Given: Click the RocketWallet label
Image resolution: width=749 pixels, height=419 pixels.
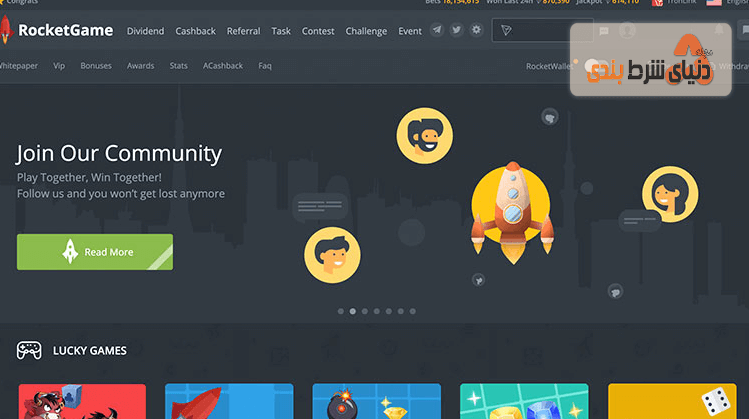Looking at the screenshot, I should pyautogui.click(x=548, y=66).
